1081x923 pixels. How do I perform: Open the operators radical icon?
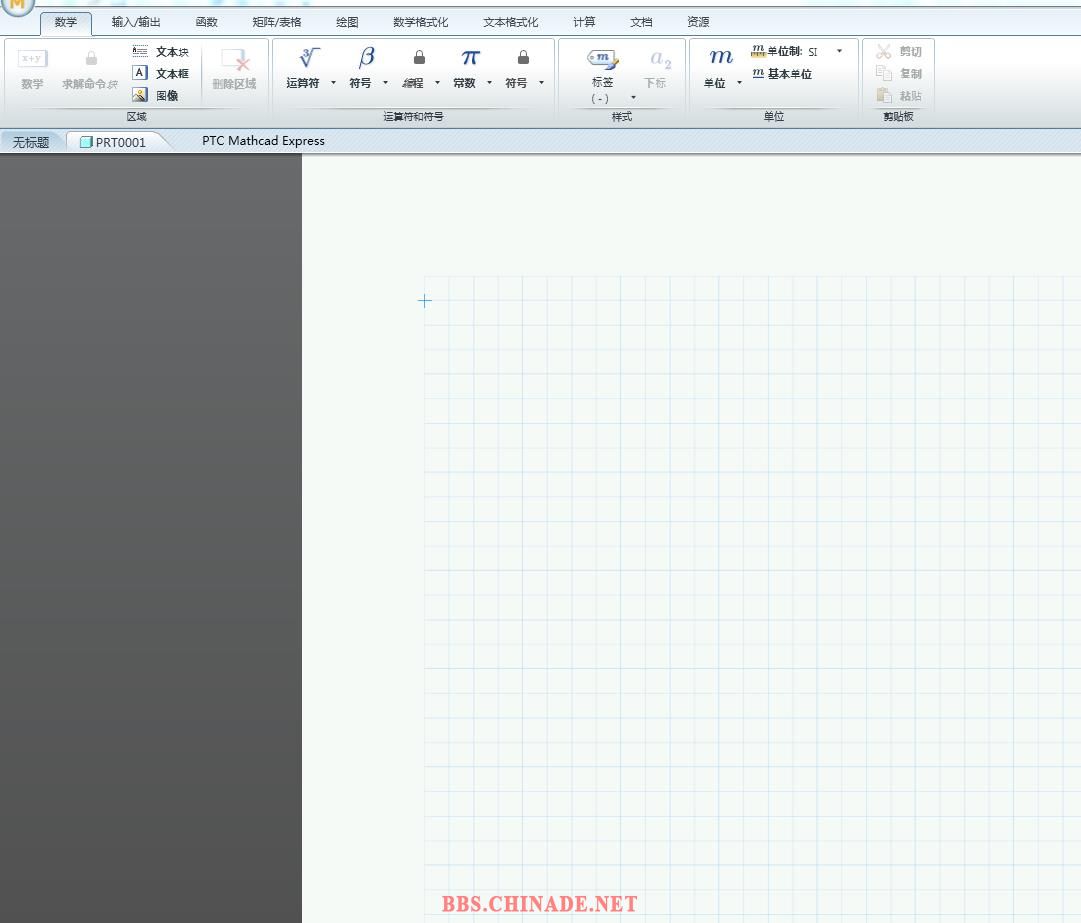(x=310, y=57)
